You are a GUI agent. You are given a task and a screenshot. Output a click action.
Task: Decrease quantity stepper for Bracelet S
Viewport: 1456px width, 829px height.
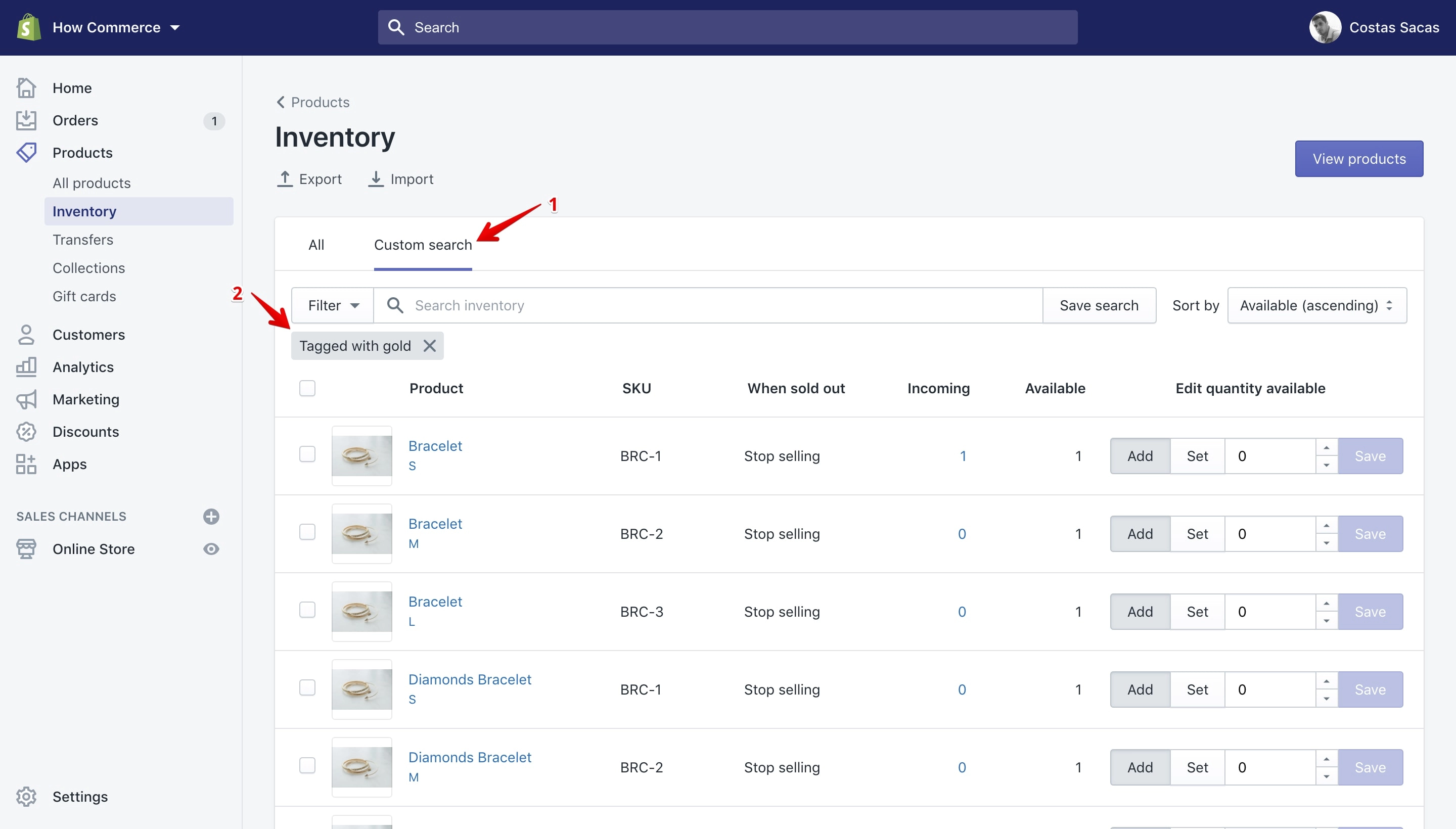point(1327,465)
